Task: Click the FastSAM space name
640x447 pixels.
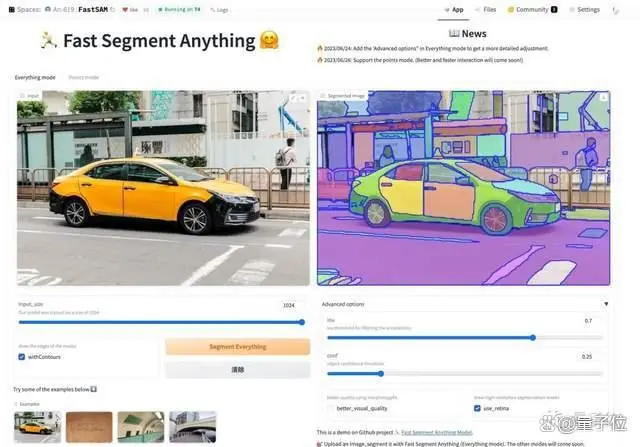Action: click(93, 9)
